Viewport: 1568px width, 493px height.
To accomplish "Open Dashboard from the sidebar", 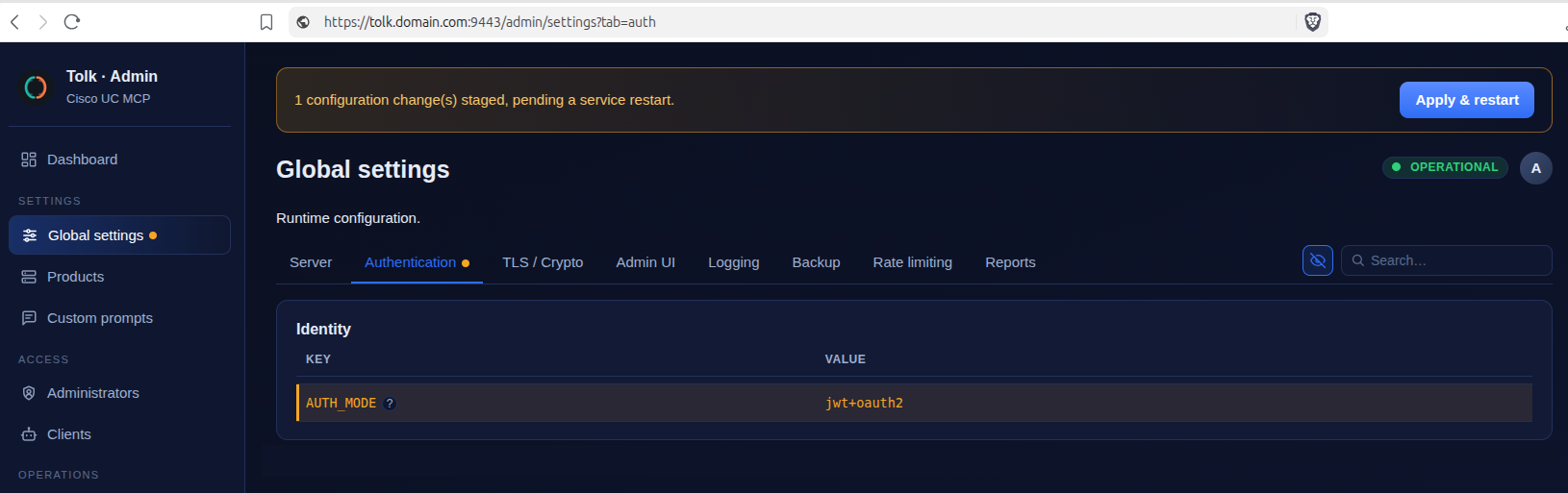I will (119, 160).
